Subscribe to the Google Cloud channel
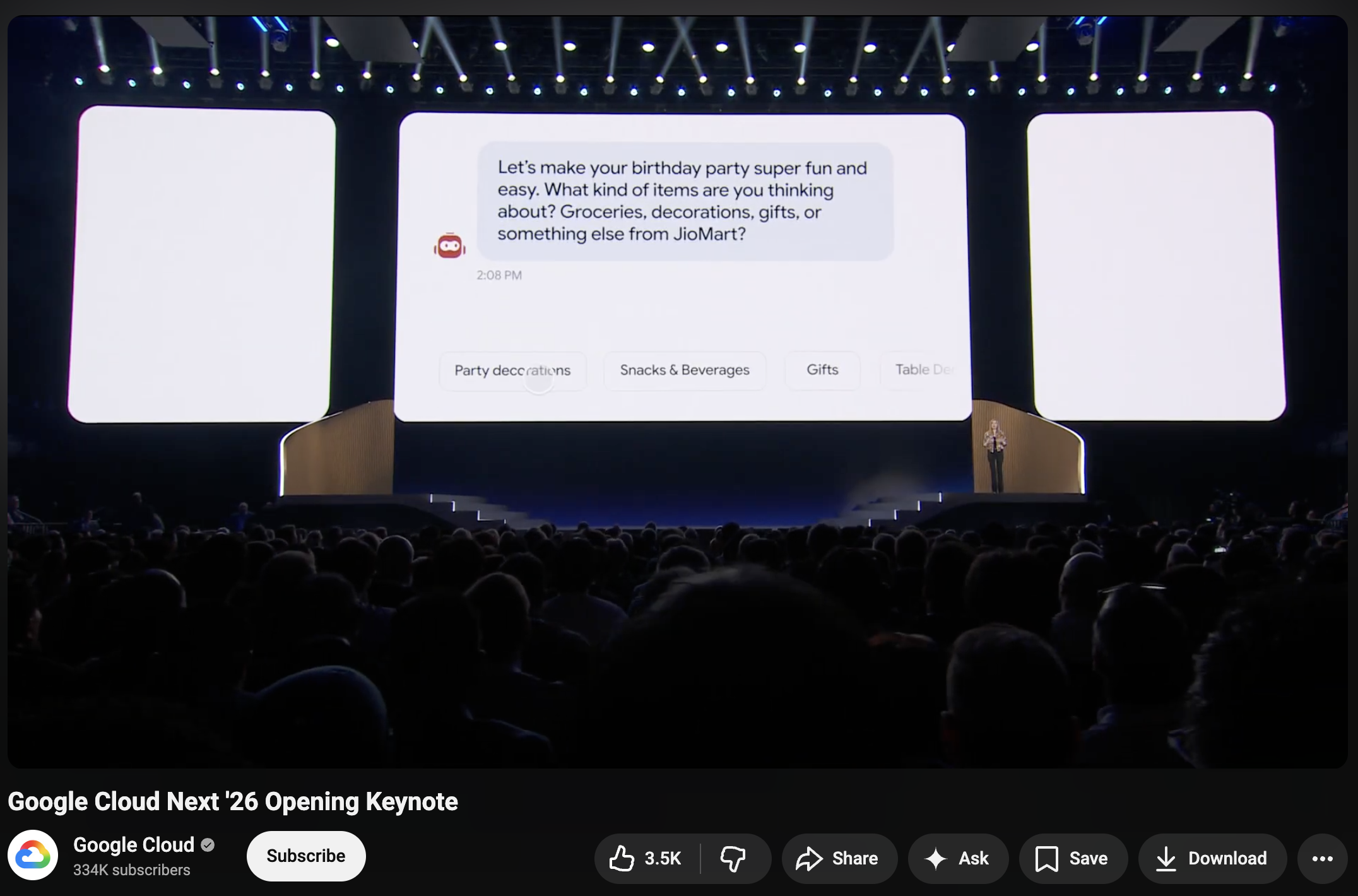 (x=306, y=856)
